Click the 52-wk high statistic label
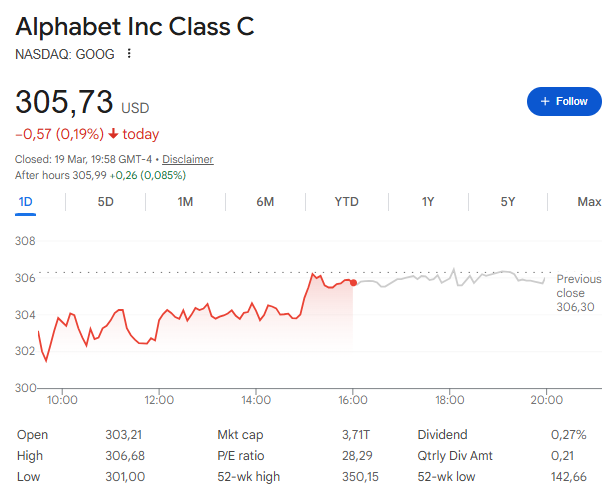 (x=248, y=477)
